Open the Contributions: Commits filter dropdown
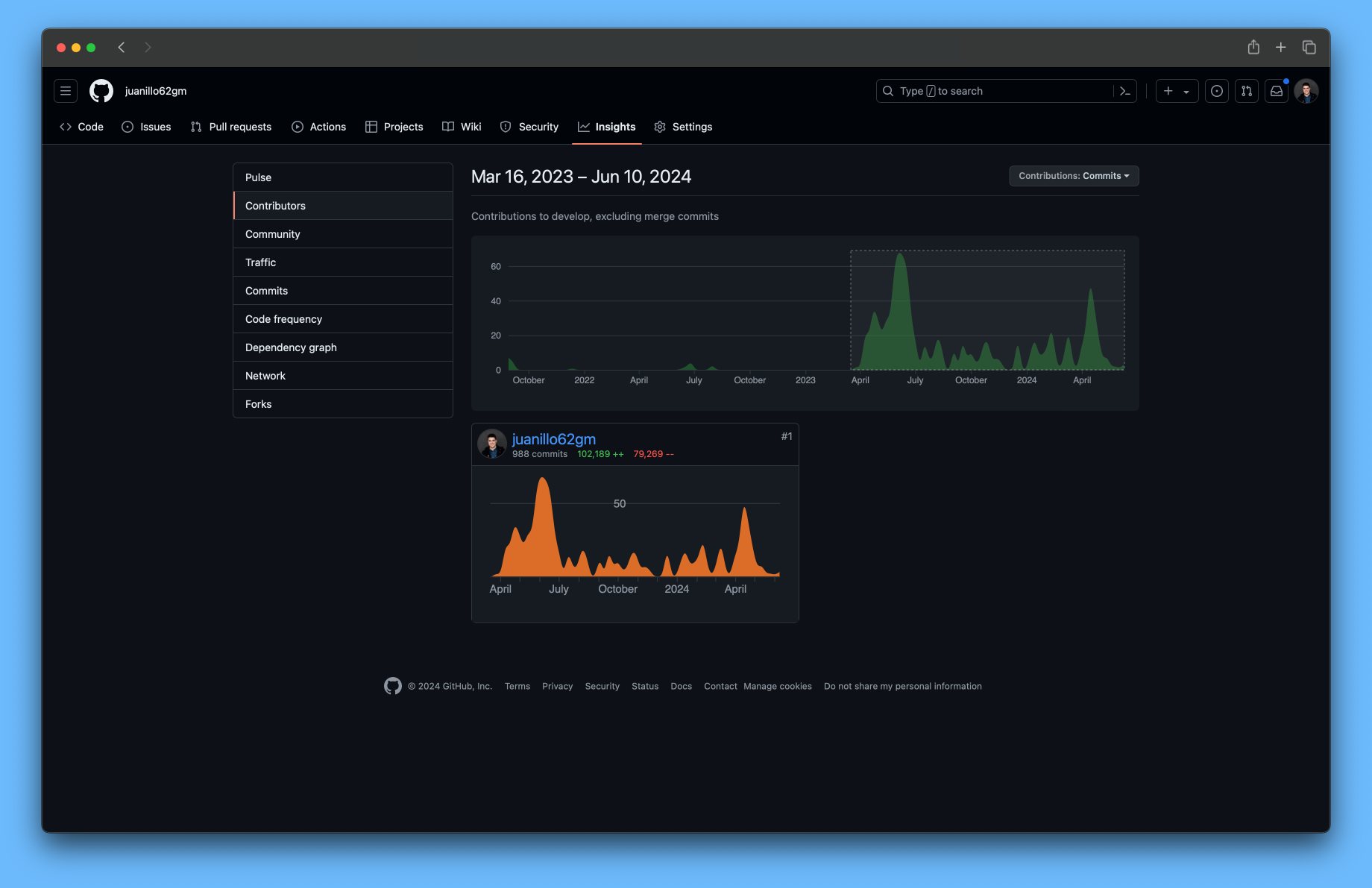Viewport: 1372px width, 888px height. 1073,176
